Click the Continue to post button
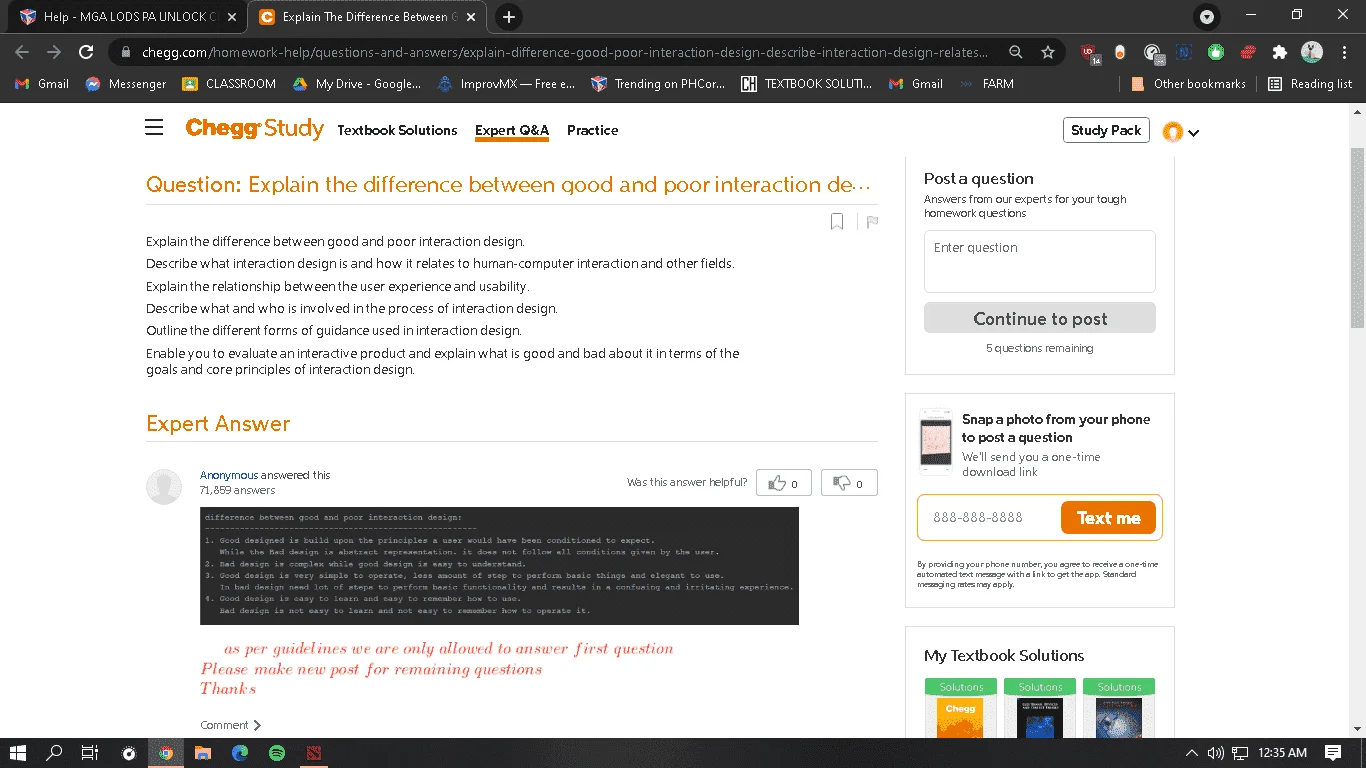 click(1040, 318)
